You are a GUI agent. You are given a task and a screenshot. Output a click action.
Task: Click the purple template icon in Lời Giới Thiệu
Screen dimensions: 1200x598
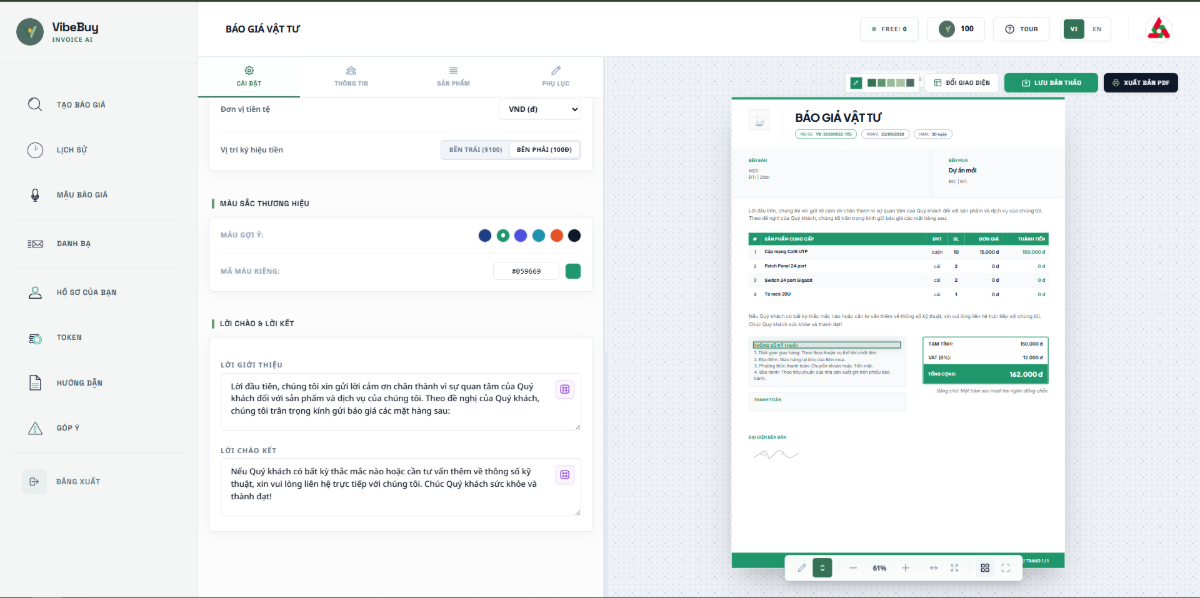[564, 389]
